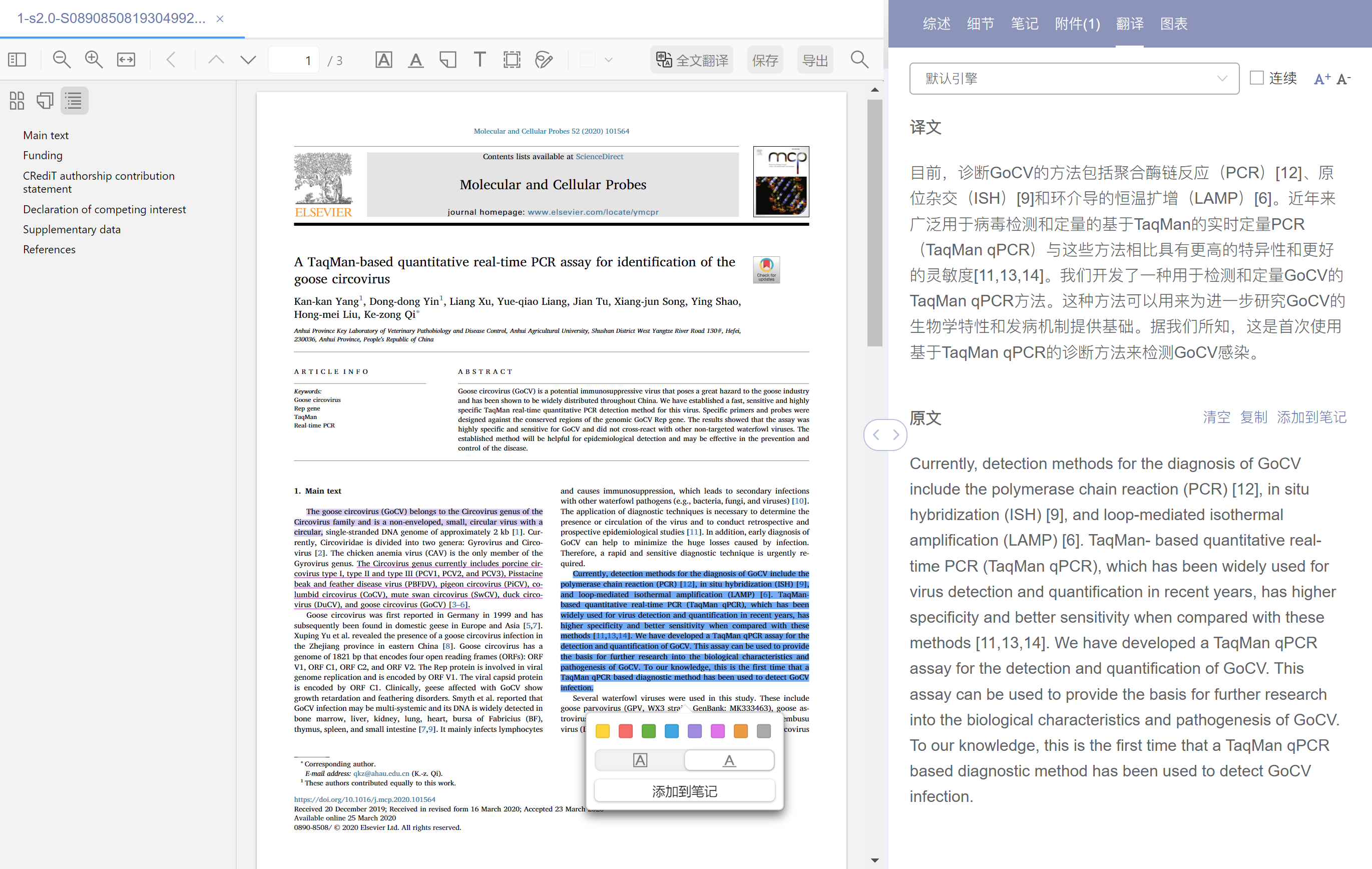The height and width of the screenshot is (869, 1372).
Task: Switch to 附件(1) tab
Action: tap(1078, 24)
